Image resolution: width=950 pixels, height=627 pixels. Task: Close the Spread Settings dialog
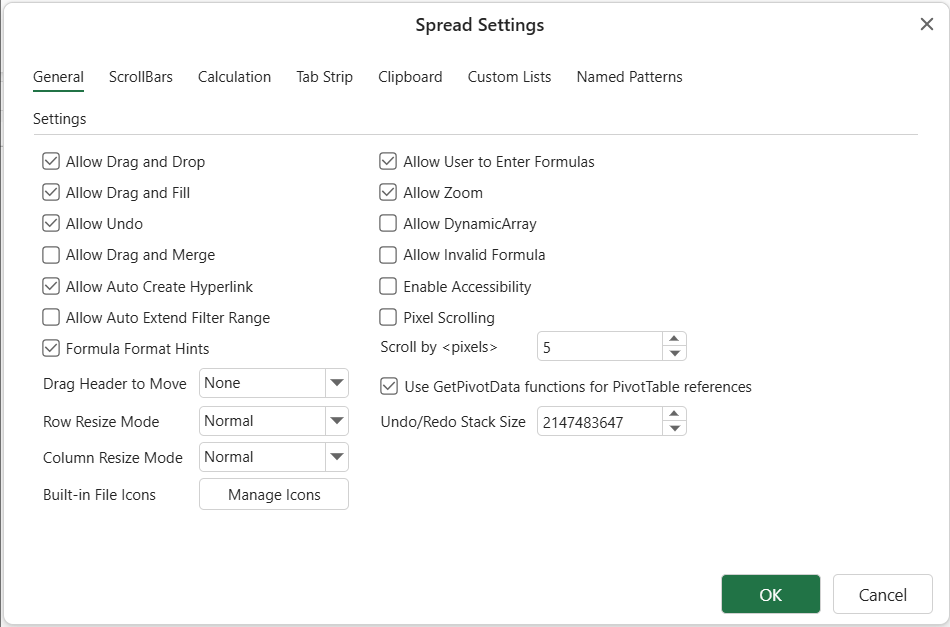pos(926,25)
